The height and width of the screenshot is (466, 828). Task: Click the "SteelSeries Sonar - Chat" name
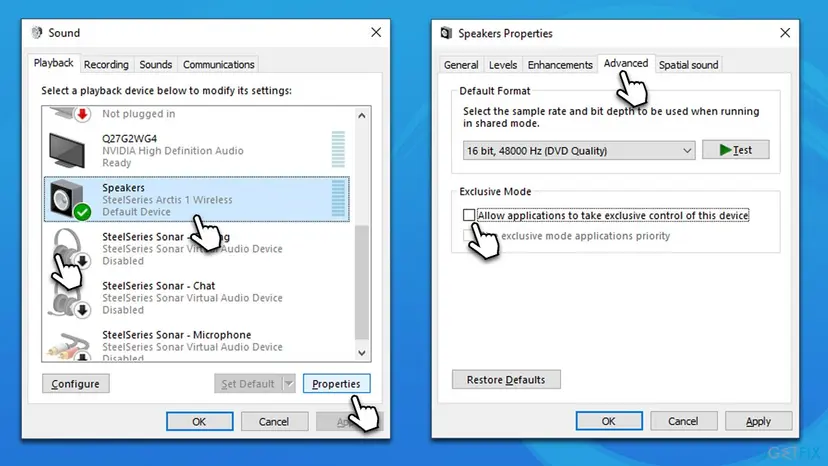(158, 286)
